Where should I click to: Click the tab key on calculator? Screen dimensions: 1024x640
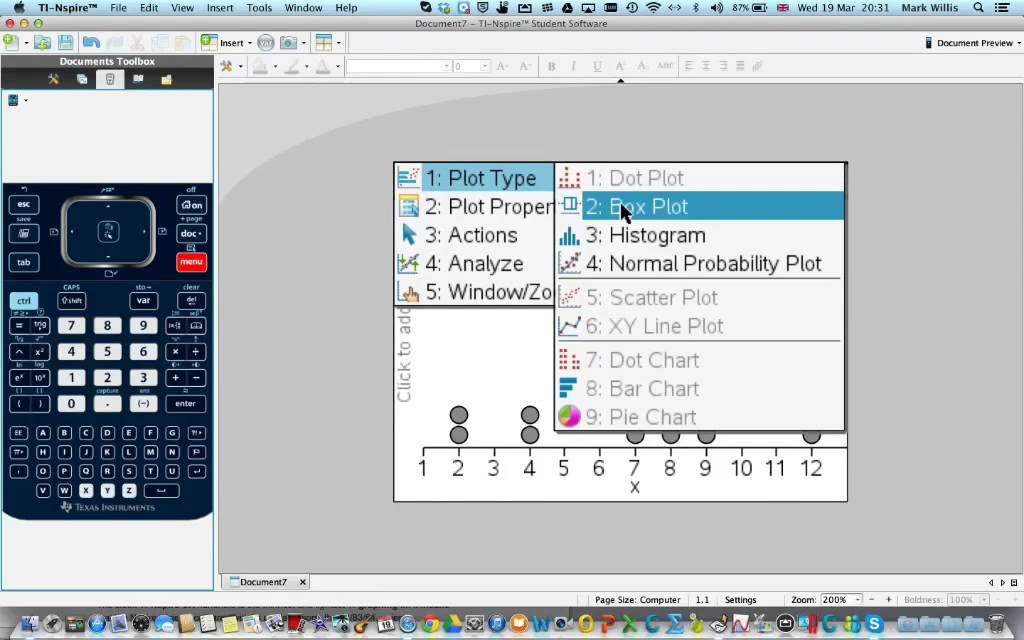click(24, 262)
